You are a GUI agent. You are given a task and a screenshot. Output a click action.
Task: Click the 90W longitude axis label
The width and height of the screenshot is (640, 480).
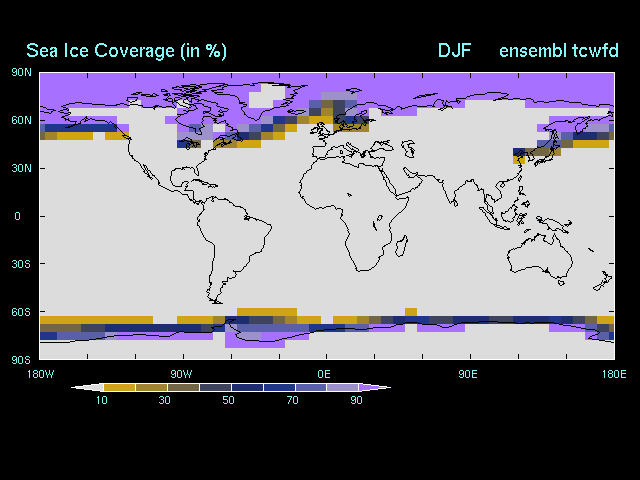click(x=182, y=374)
